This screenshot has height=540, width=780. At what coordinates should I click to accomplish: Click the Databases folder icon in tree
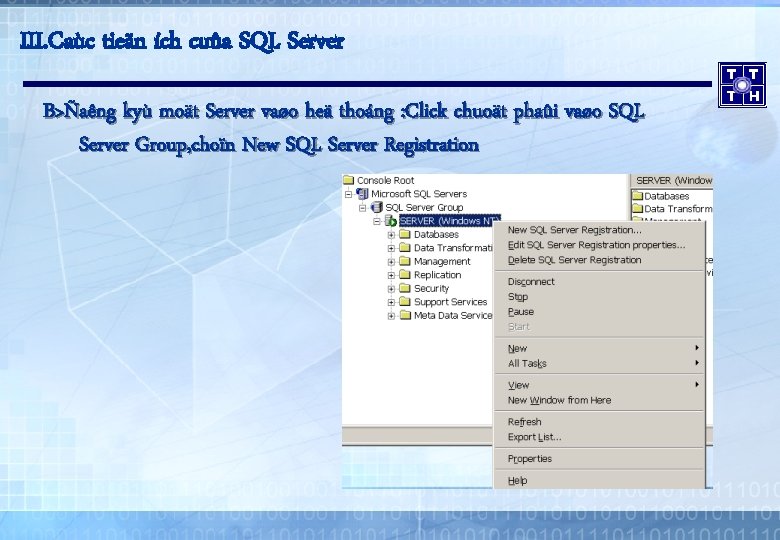(405, 234)
